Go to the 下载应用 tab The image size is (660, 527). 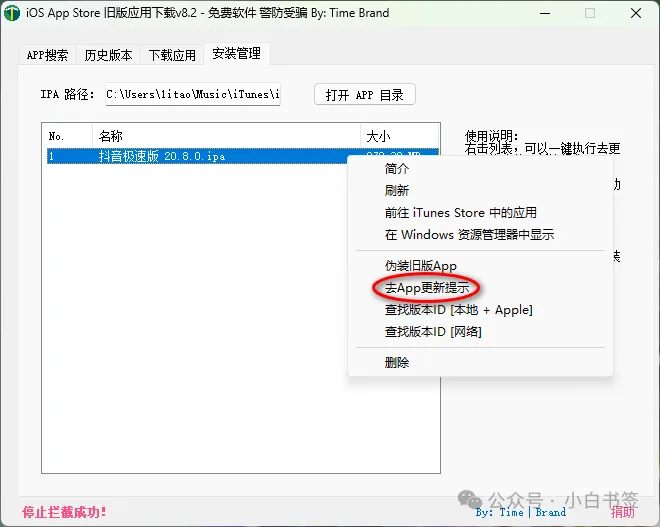(172, 55)
